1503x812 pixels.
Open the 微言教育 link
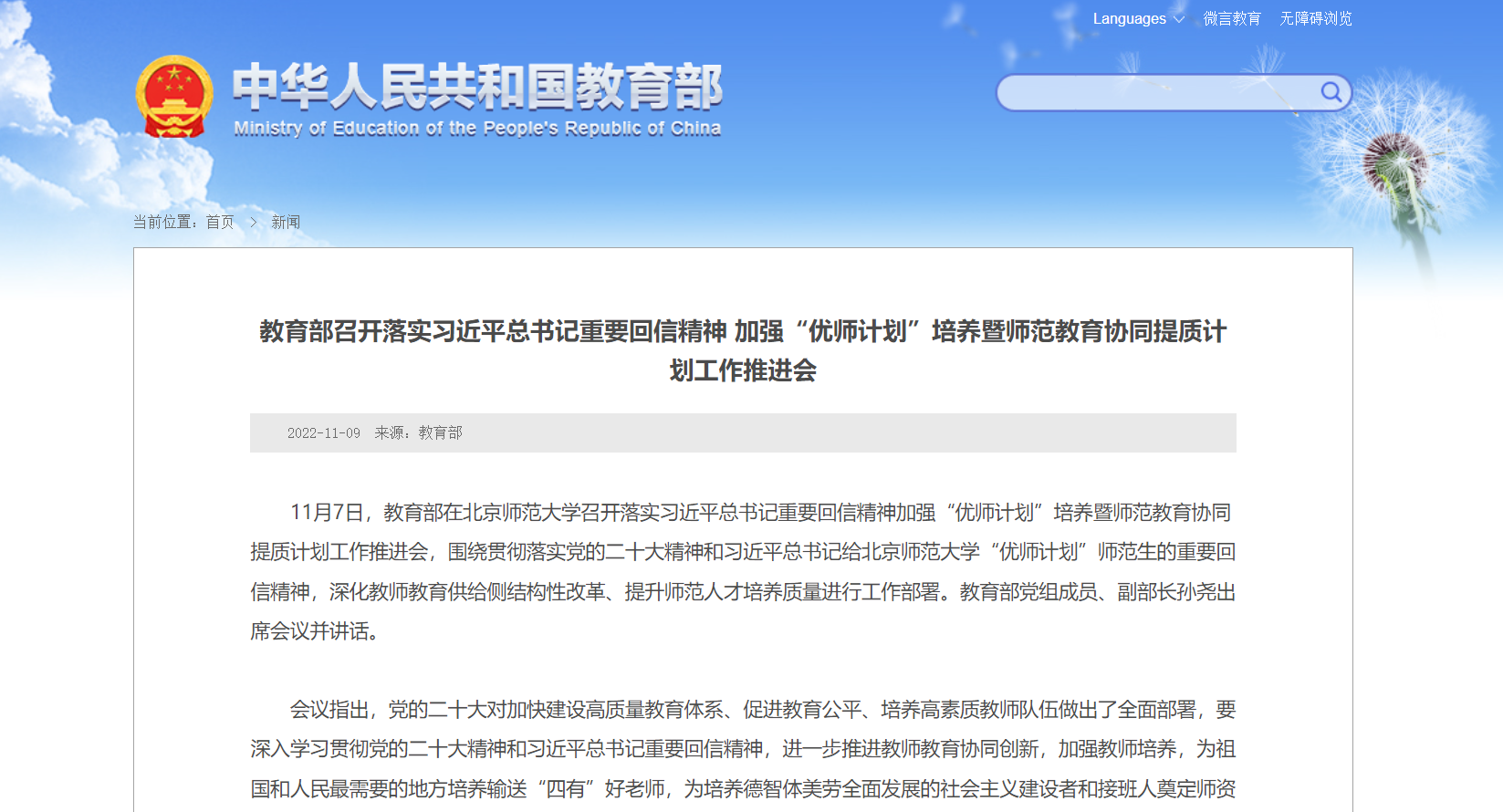(1232, 18)
